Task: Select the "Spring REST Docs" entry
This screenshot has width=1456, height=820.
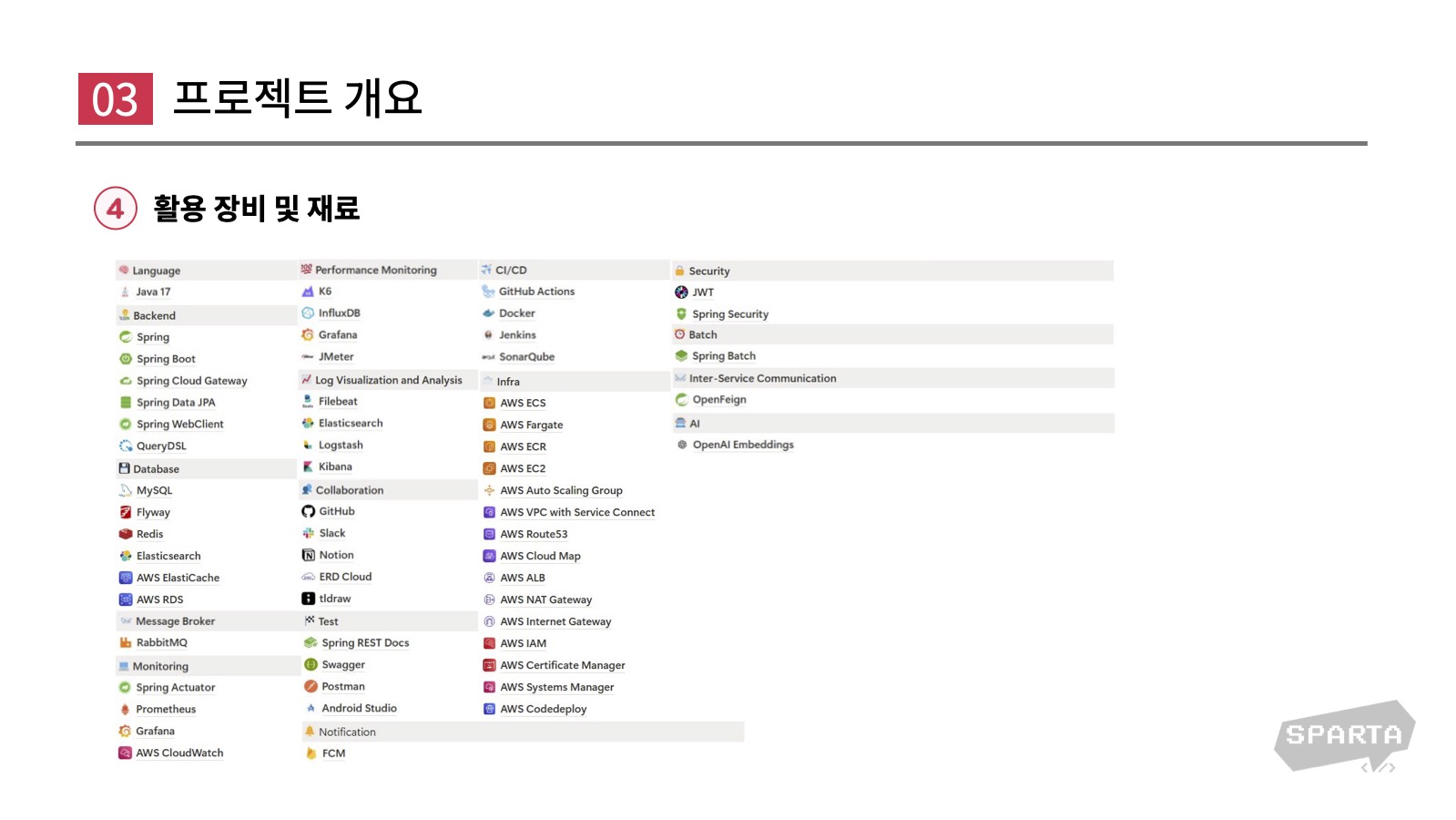Action: [x=366, y=643]
